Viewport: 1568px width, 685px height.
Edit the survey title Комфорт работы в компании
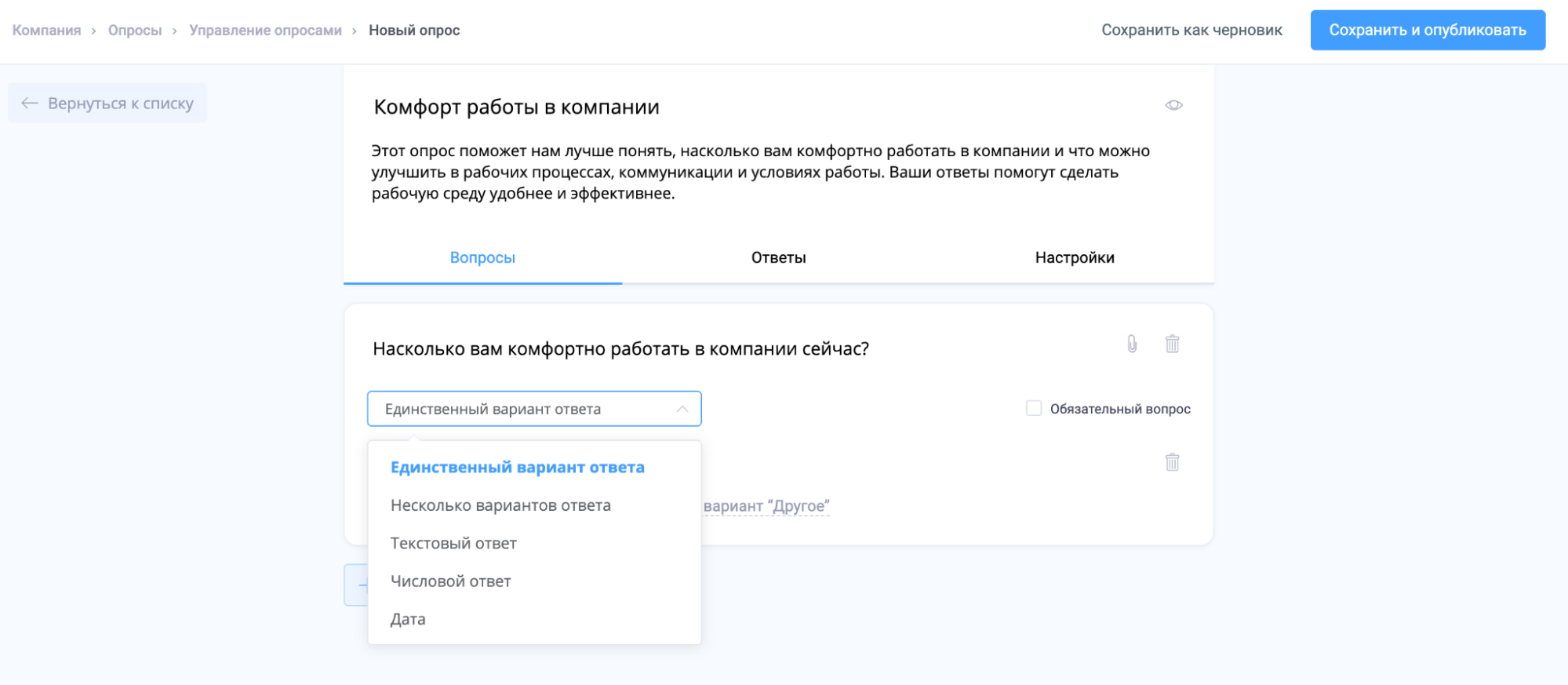(x=516, y=107)
